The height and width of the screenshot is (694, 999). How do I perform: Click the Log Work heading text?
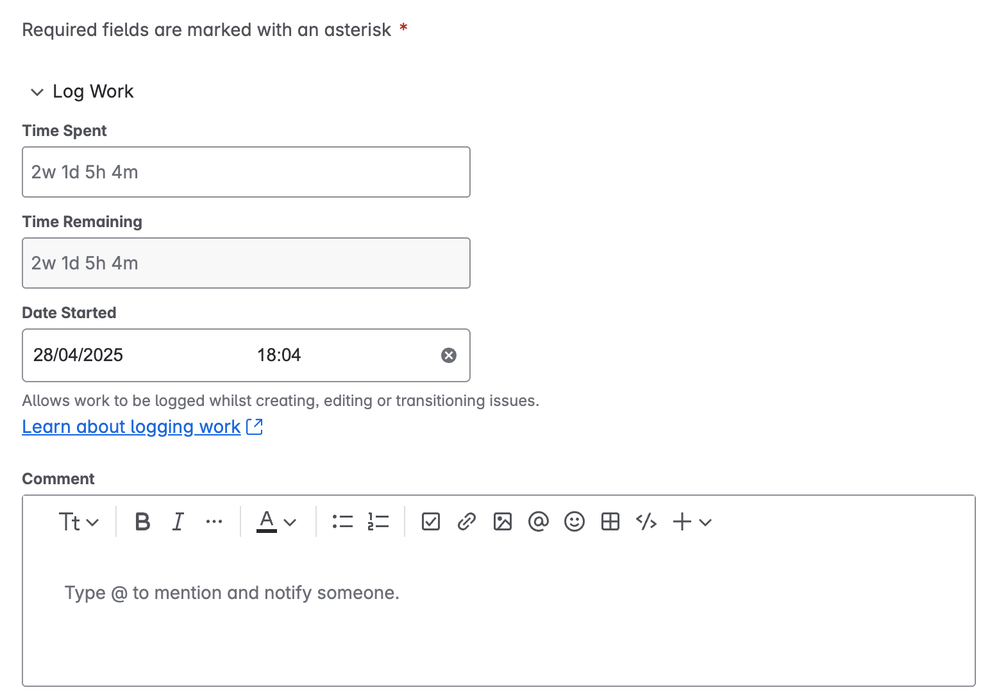click(x=93, y=92)
